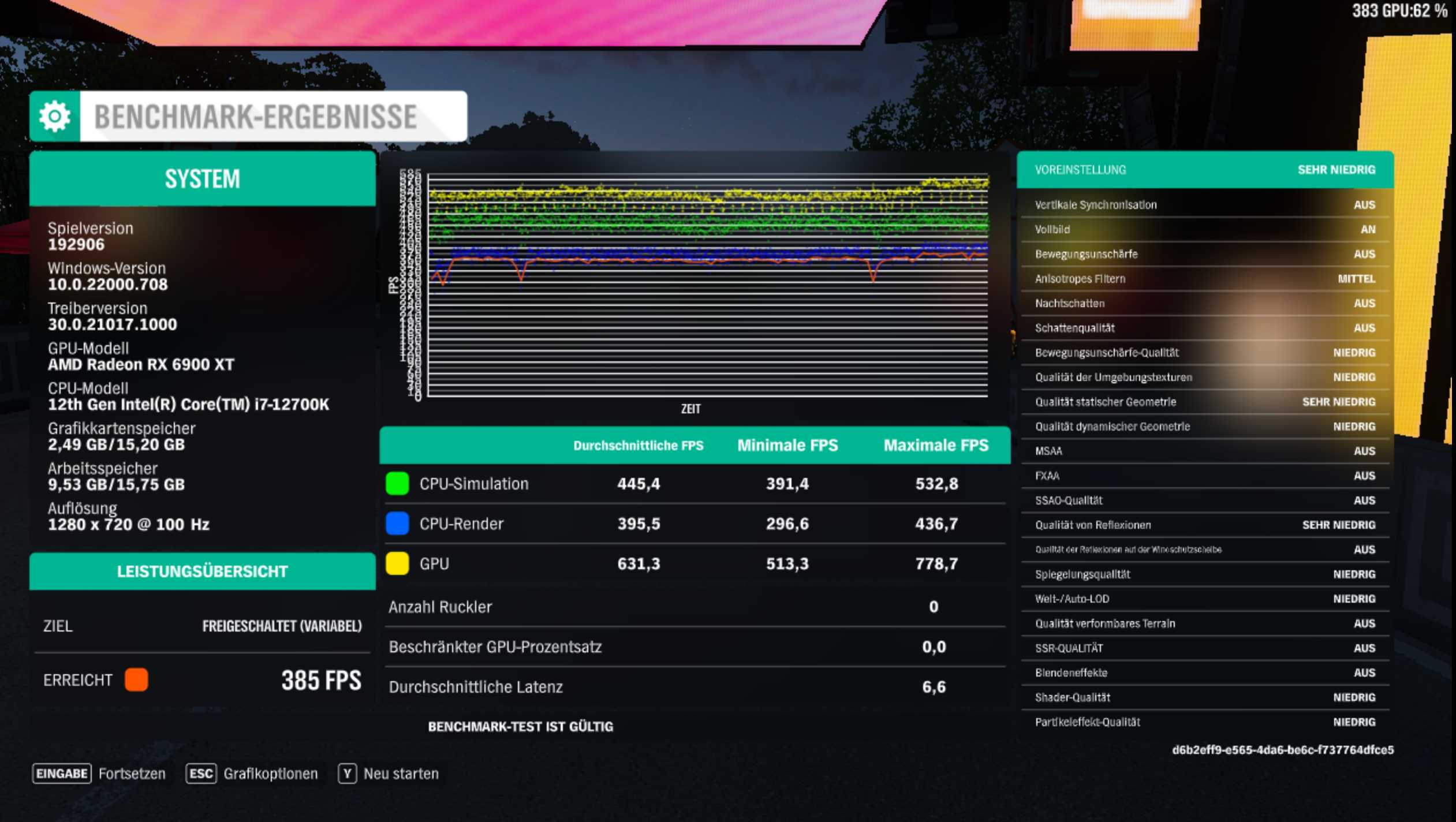This screenshot has height=822, width=1456.
Task: Click the EINGABE key prompt icon
Action: (x=61, y=774)
